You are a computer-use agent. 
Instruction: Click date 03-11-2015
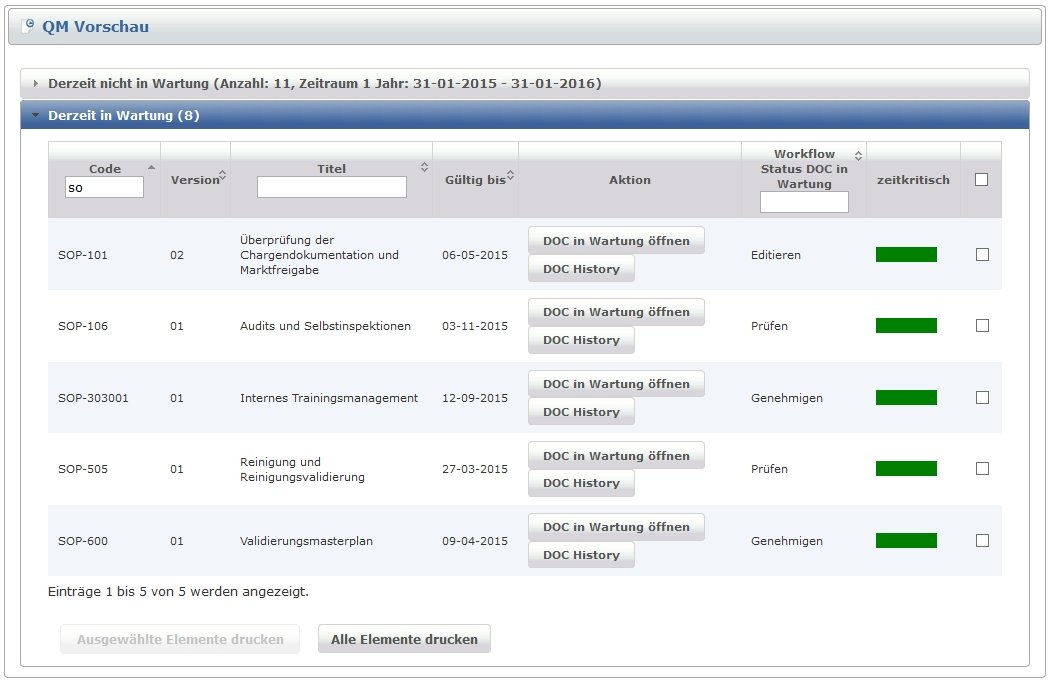(475, 326)
